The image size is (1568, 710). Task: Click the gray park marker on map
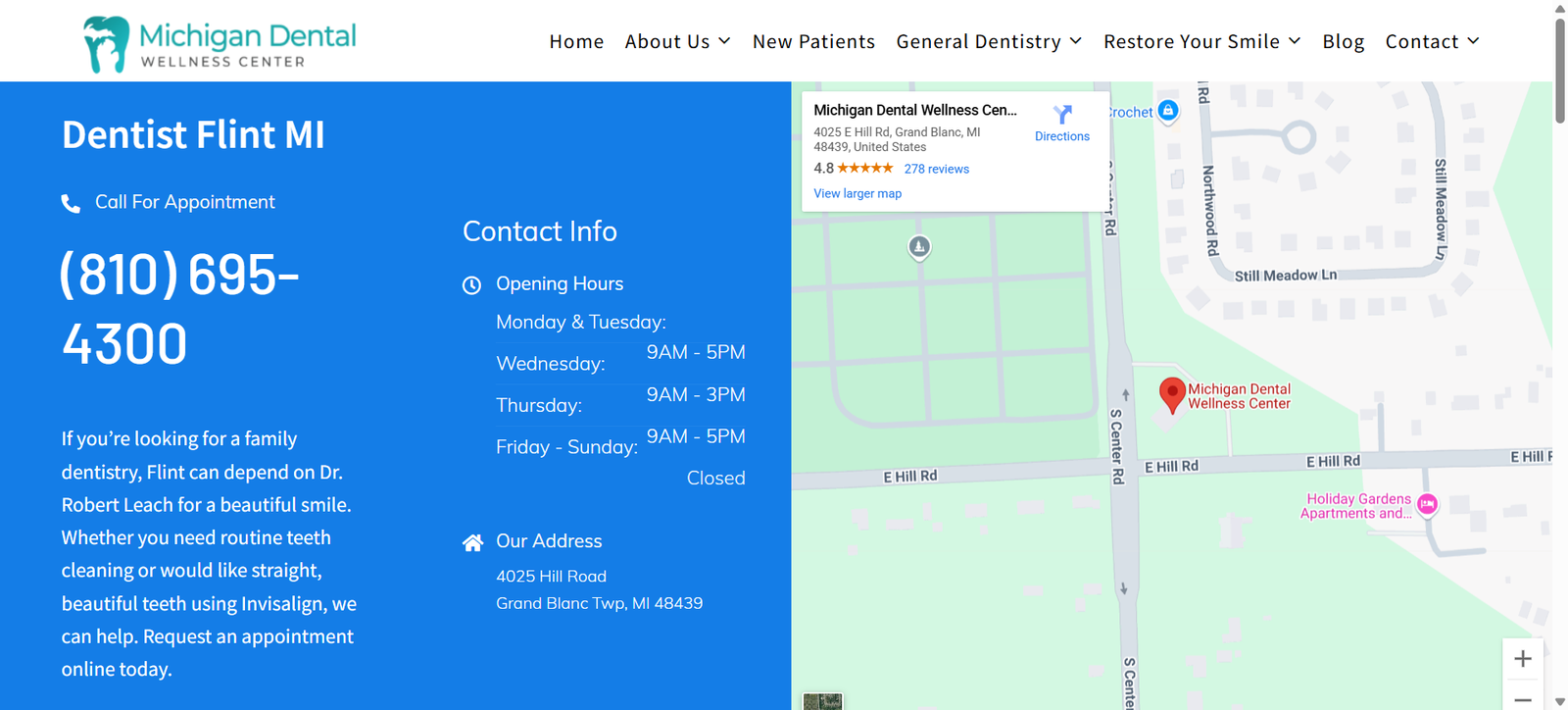click(x=919, y=247)
